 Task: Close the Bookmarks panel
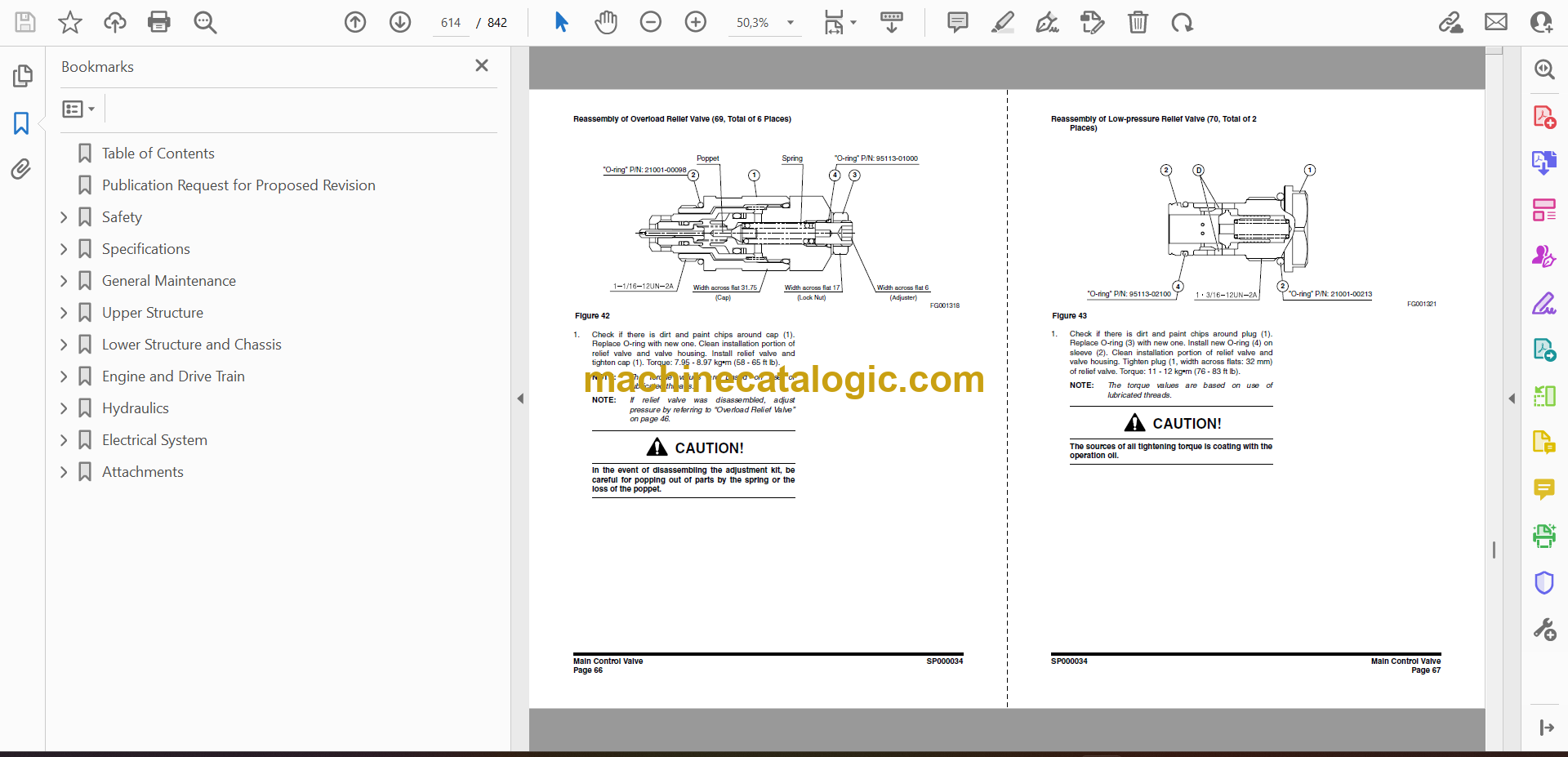[x=482, y=66]
